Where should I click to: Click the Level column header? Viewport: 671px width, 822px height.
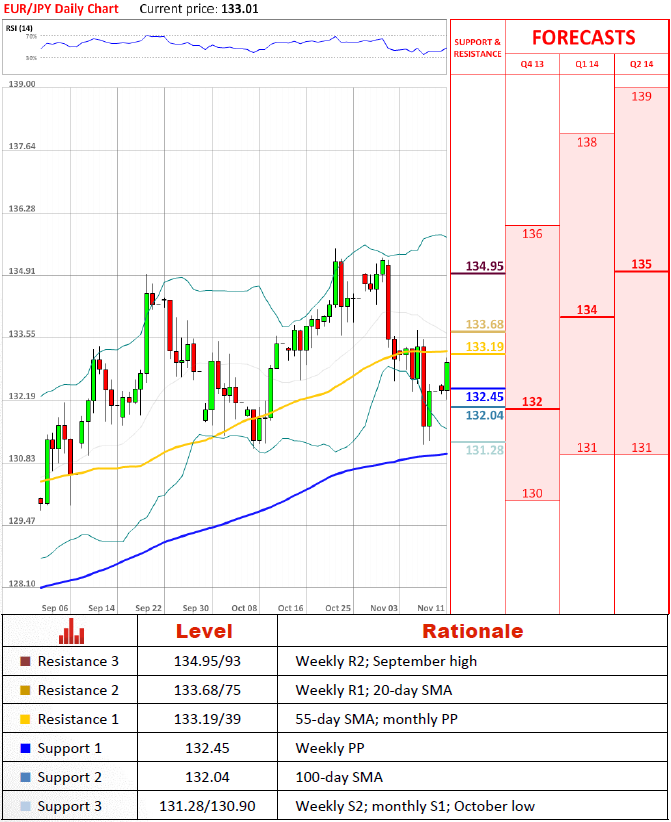pyautogui.click(x=204, y=631)
